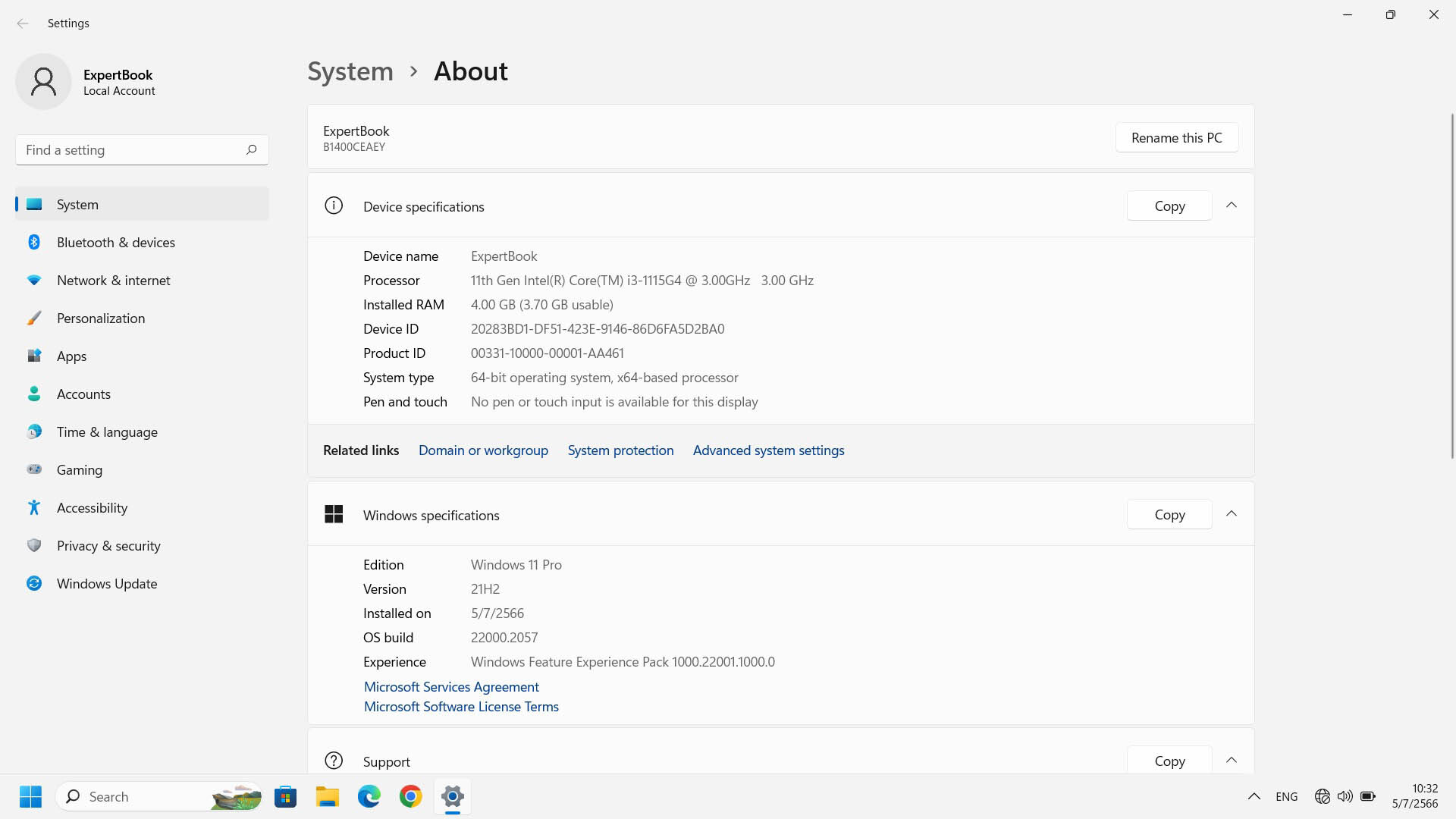The image size is (1456, 819).
Task: Click the Accounts person icon
Action: coord(34,394)
